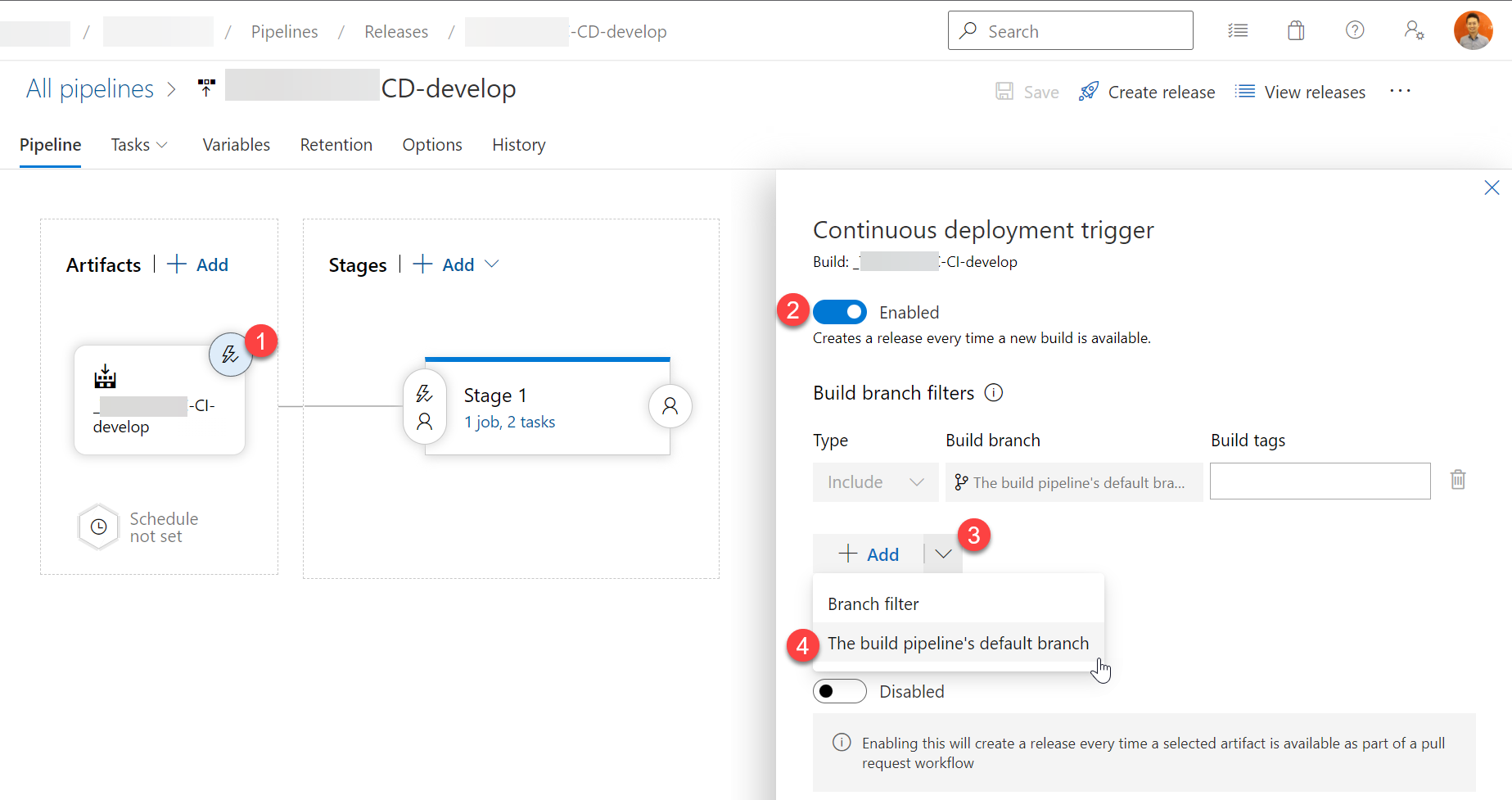Click the release pipeline icon beside the title
Image resolution: width=1512 pixels, height=800 pixels.
point(206,88)
